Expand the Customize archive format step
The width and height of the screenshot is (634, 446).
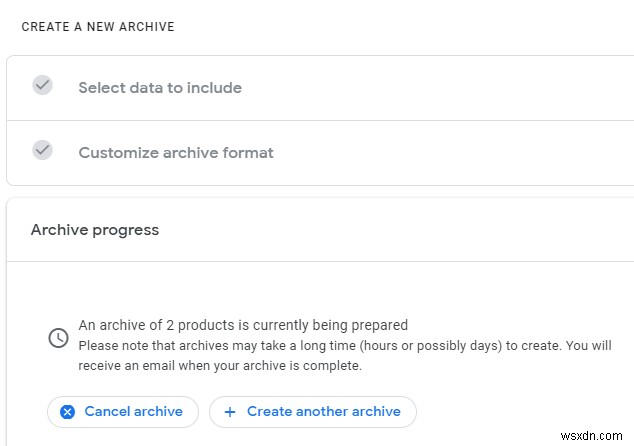click(176, 153)
